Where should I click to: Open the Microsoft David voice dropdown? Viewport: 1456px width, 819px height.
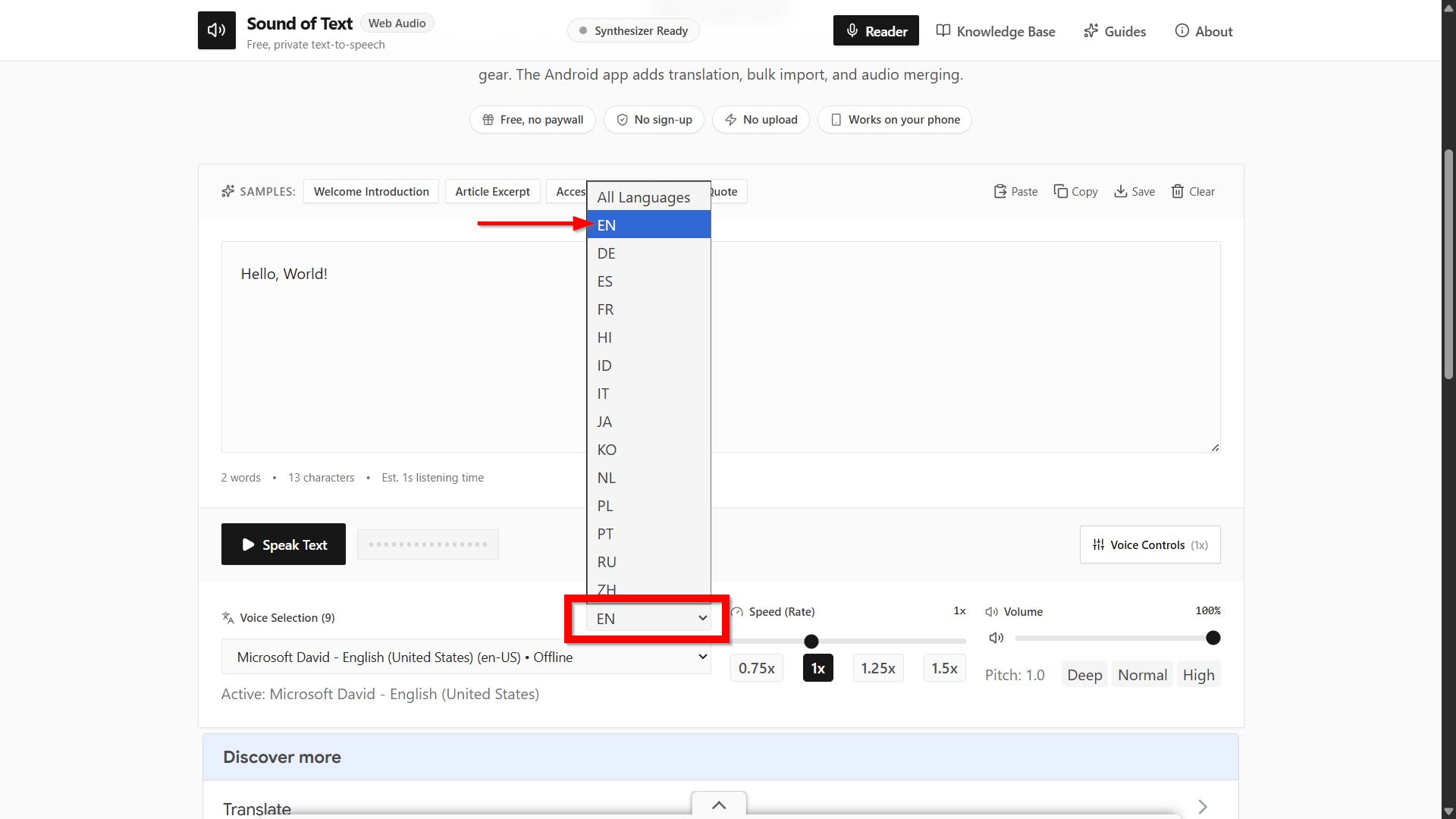[x=466, y=657]
